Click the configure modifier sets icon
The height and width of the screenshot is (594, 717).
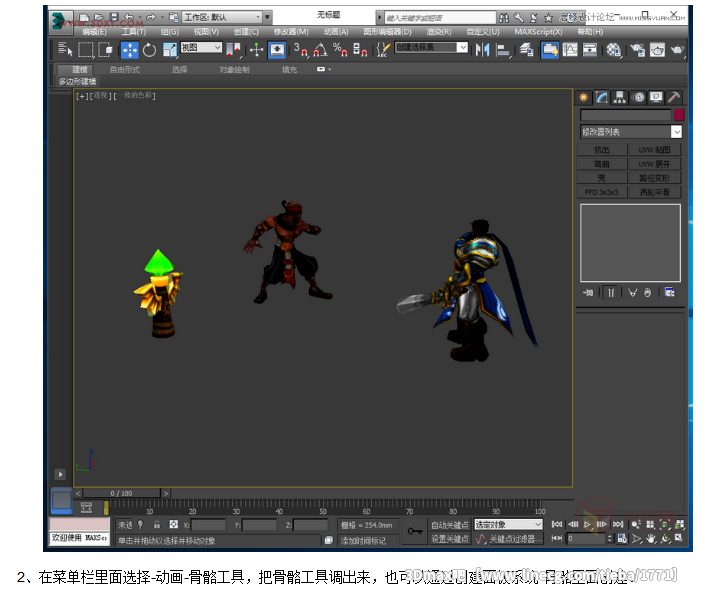coord(669,293)
